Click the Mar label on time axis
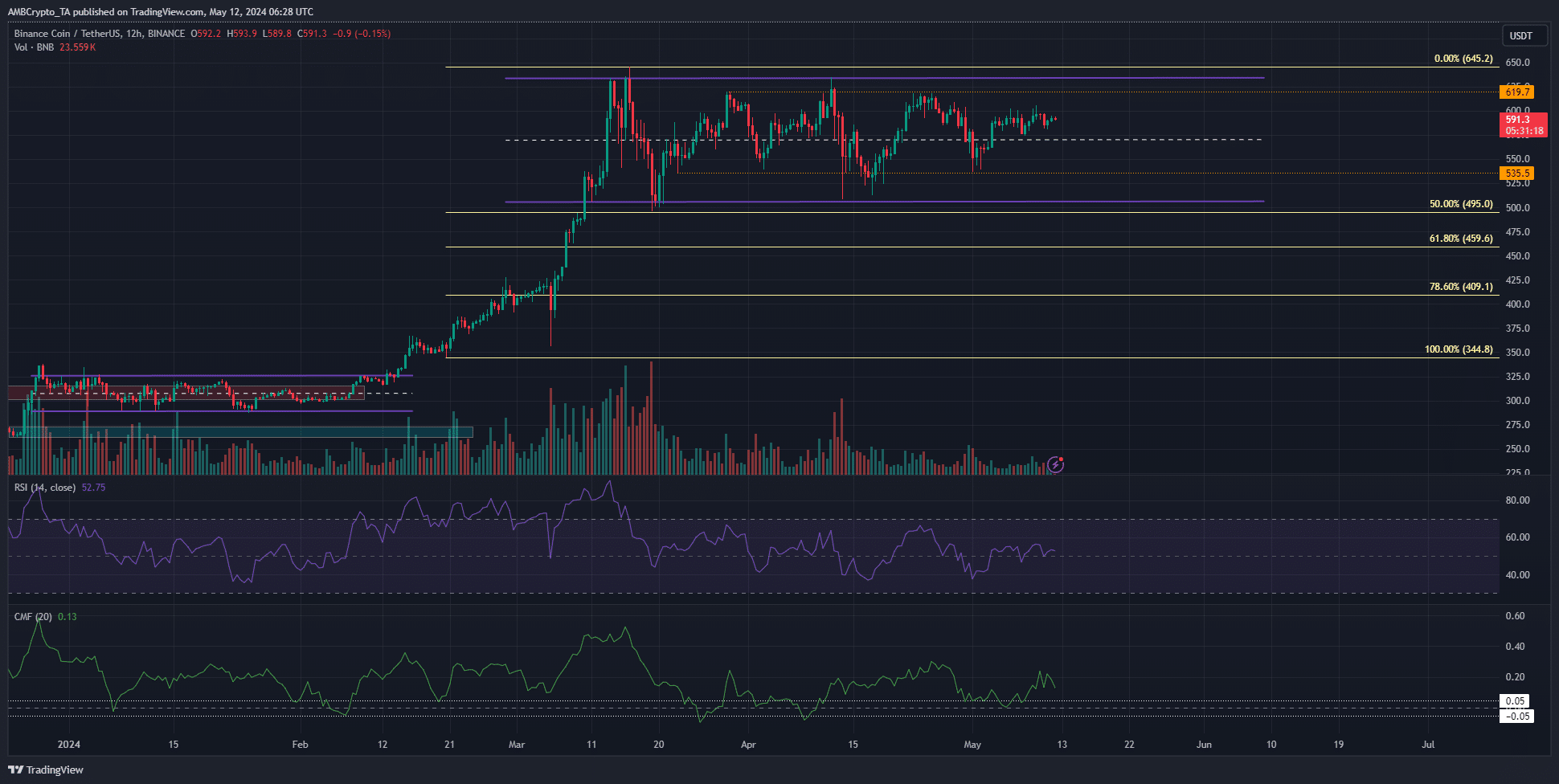Screen dimensions: 1559x784 (x=517, y=745)
